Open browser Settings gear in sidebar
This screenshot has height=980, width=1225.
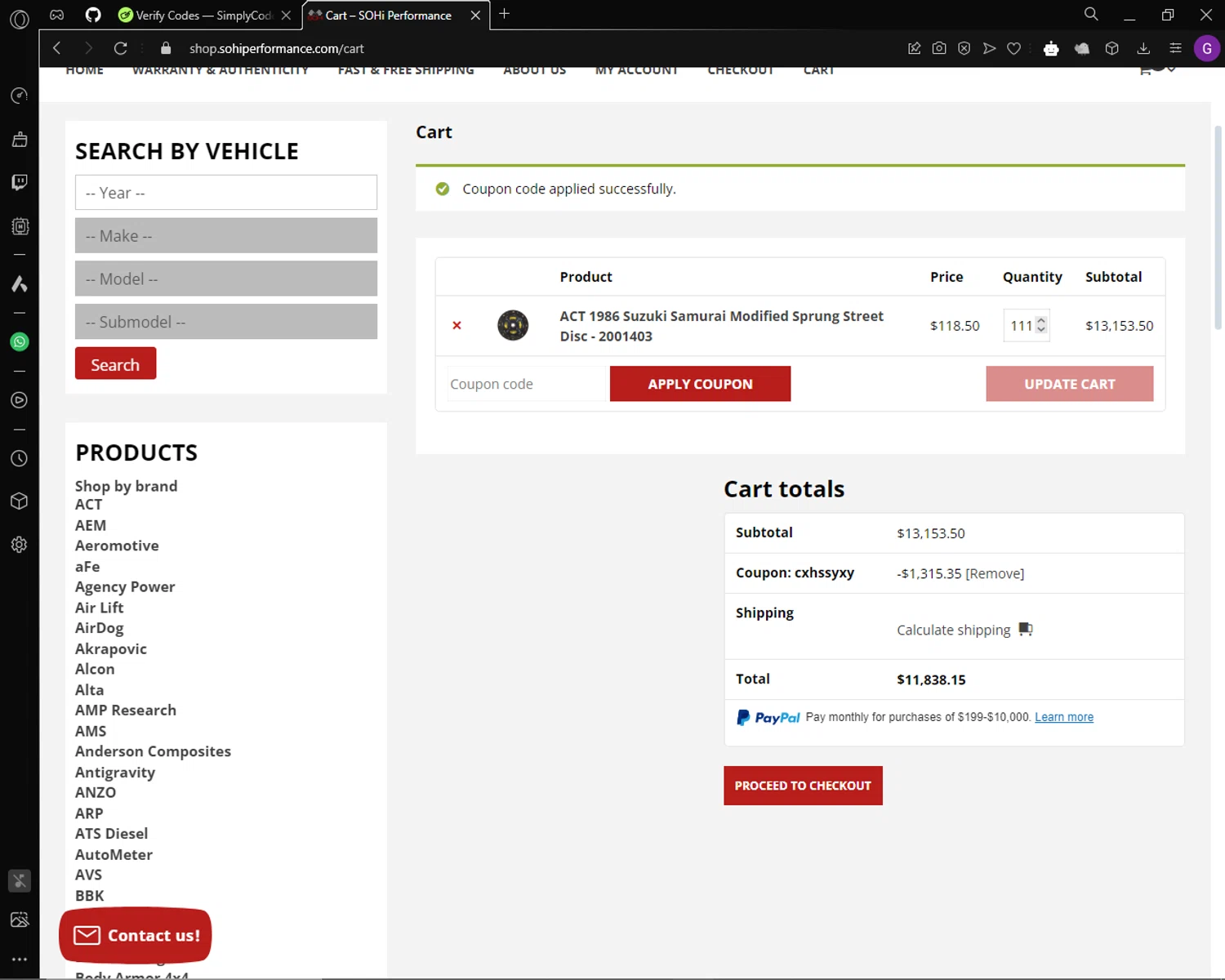coord(20,545)
